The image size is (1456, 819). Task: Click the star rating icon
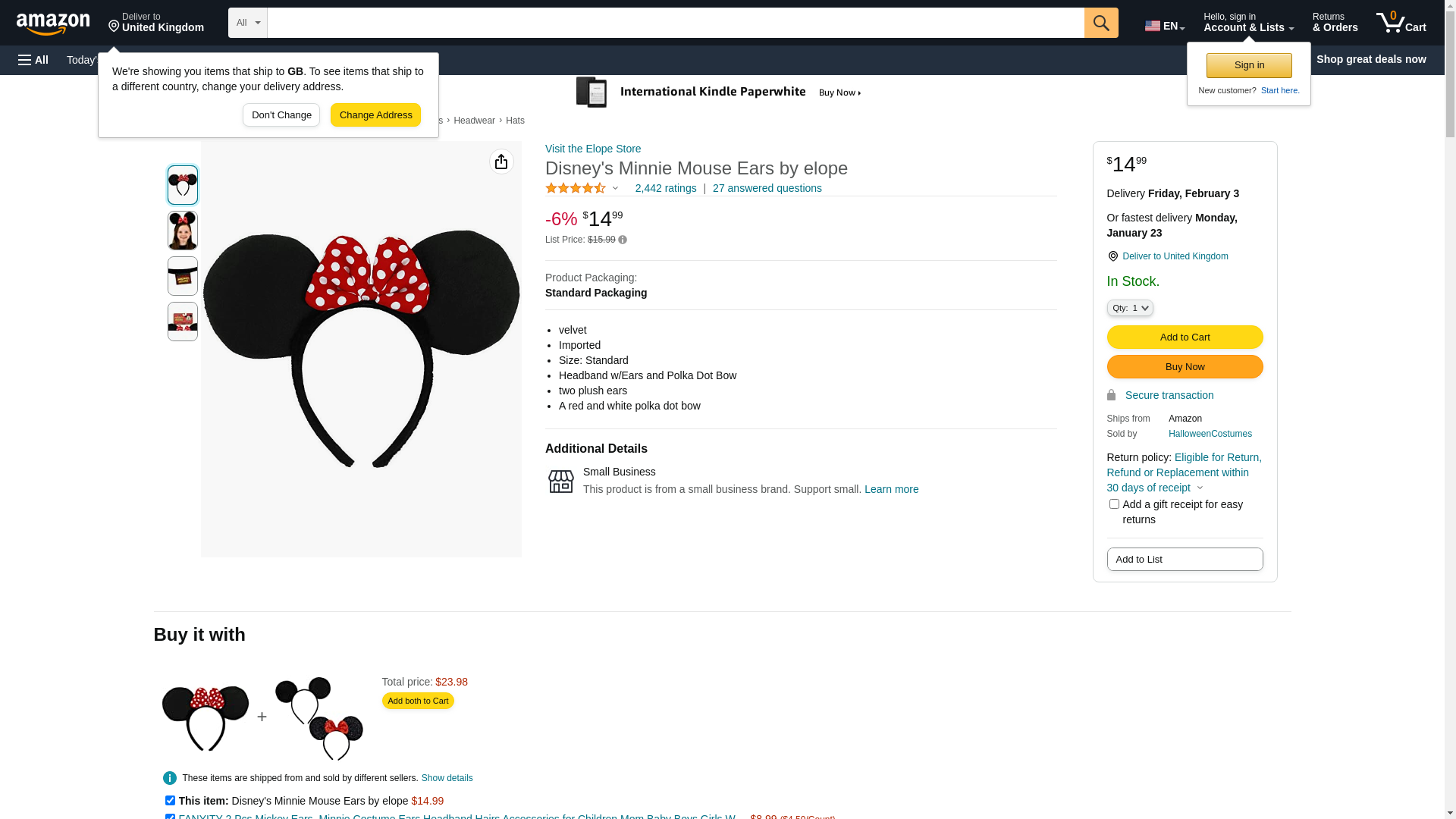[576, 188]
